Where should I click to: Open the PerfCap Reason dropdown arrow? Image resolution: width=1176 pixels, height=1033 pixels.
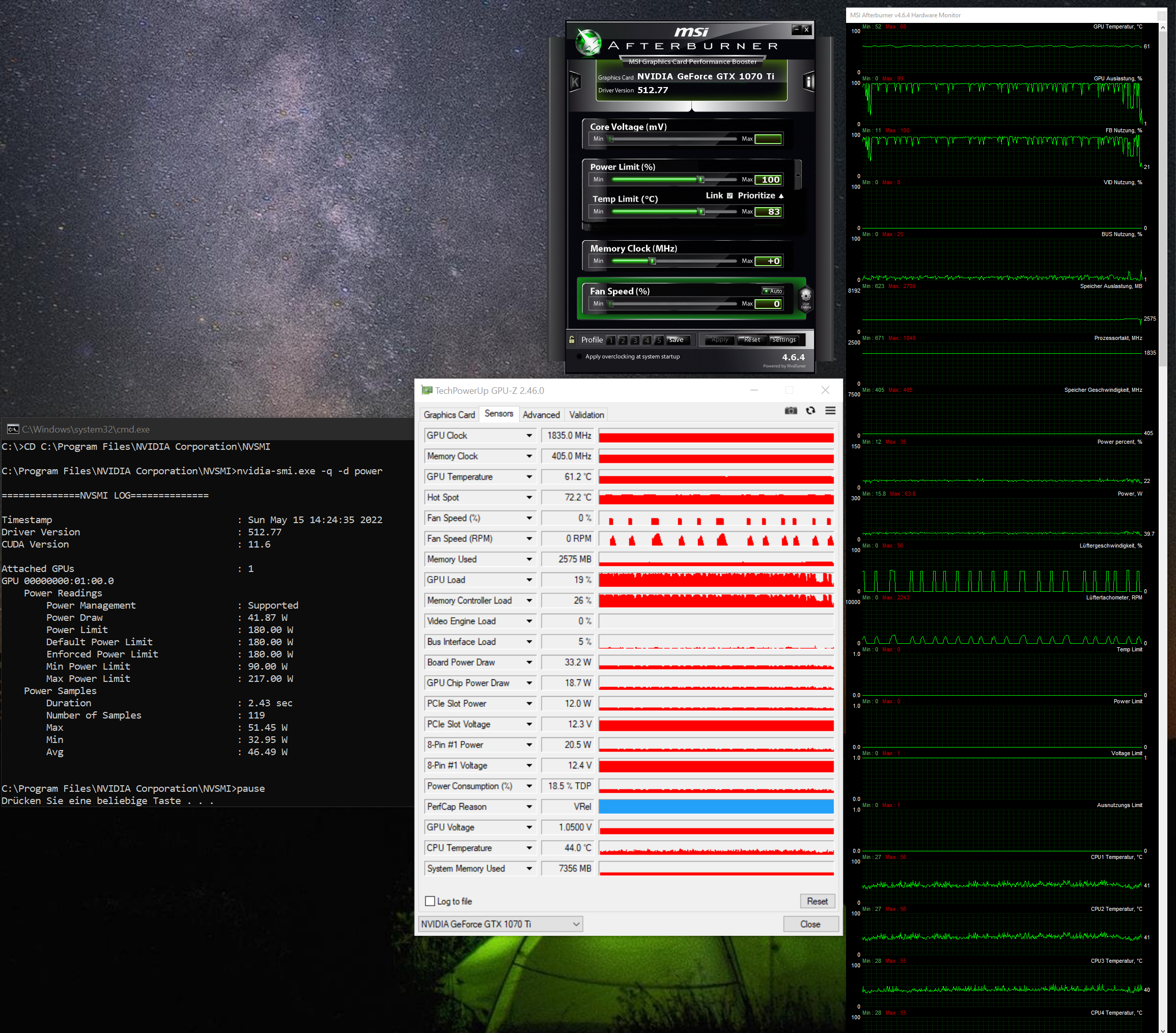click(x=529, y=807)
